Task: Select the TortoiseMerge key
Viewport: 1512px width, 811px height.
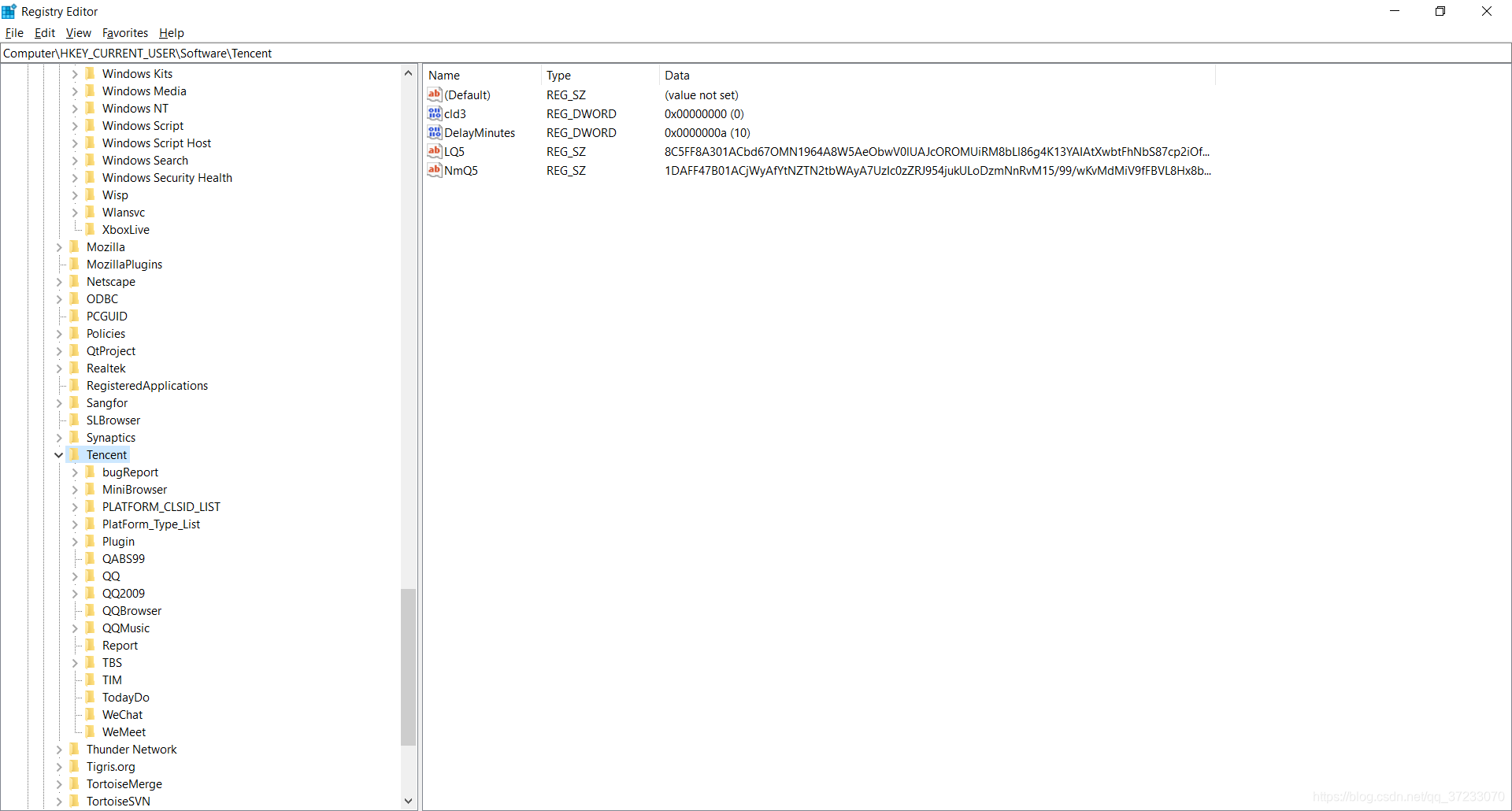Action: pos(124,784)
